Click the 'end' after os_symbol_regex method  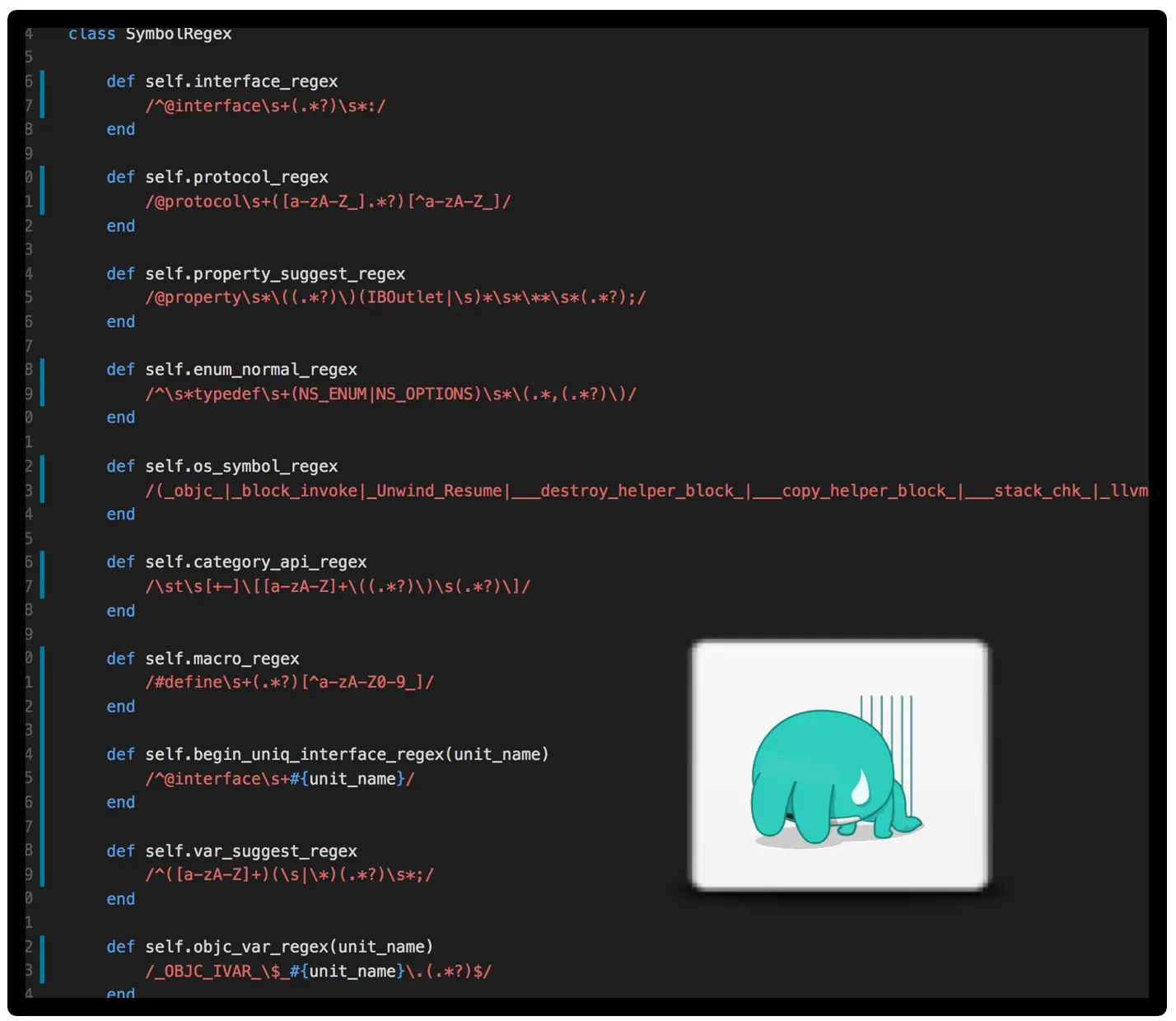(x=121, y=514)
